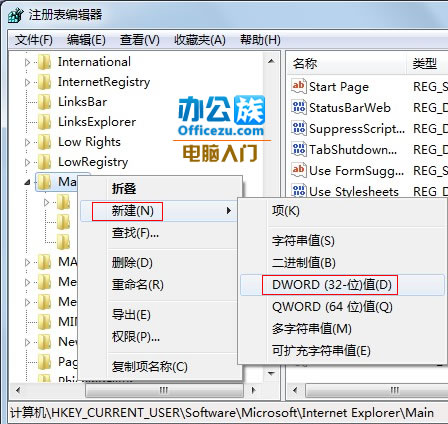Expand the InternetRegistry tree node
448x424 pixels.
[x=28, y=82]
